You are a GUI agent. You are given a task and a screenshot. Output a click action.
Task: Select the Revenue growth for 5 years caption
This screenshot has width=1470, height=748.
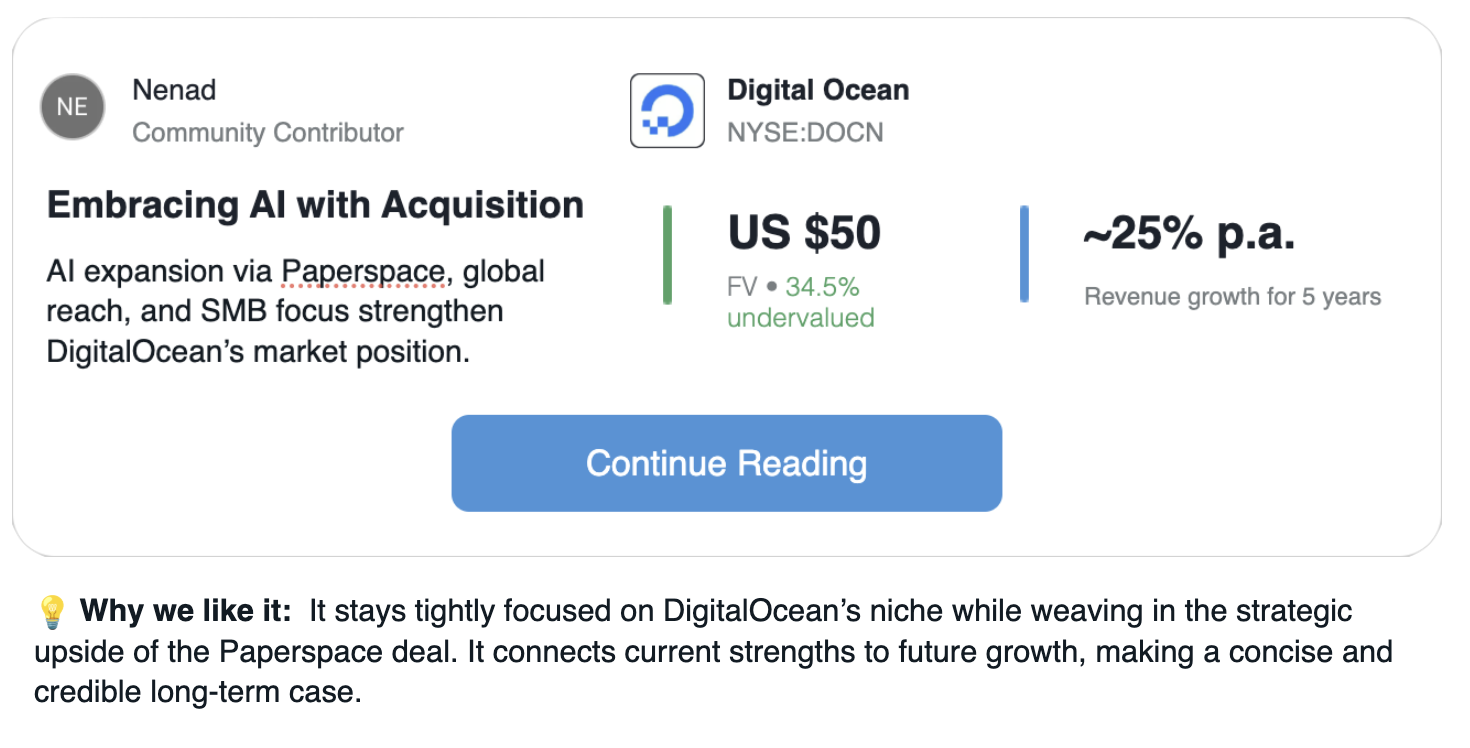[x=1233, y=297]
